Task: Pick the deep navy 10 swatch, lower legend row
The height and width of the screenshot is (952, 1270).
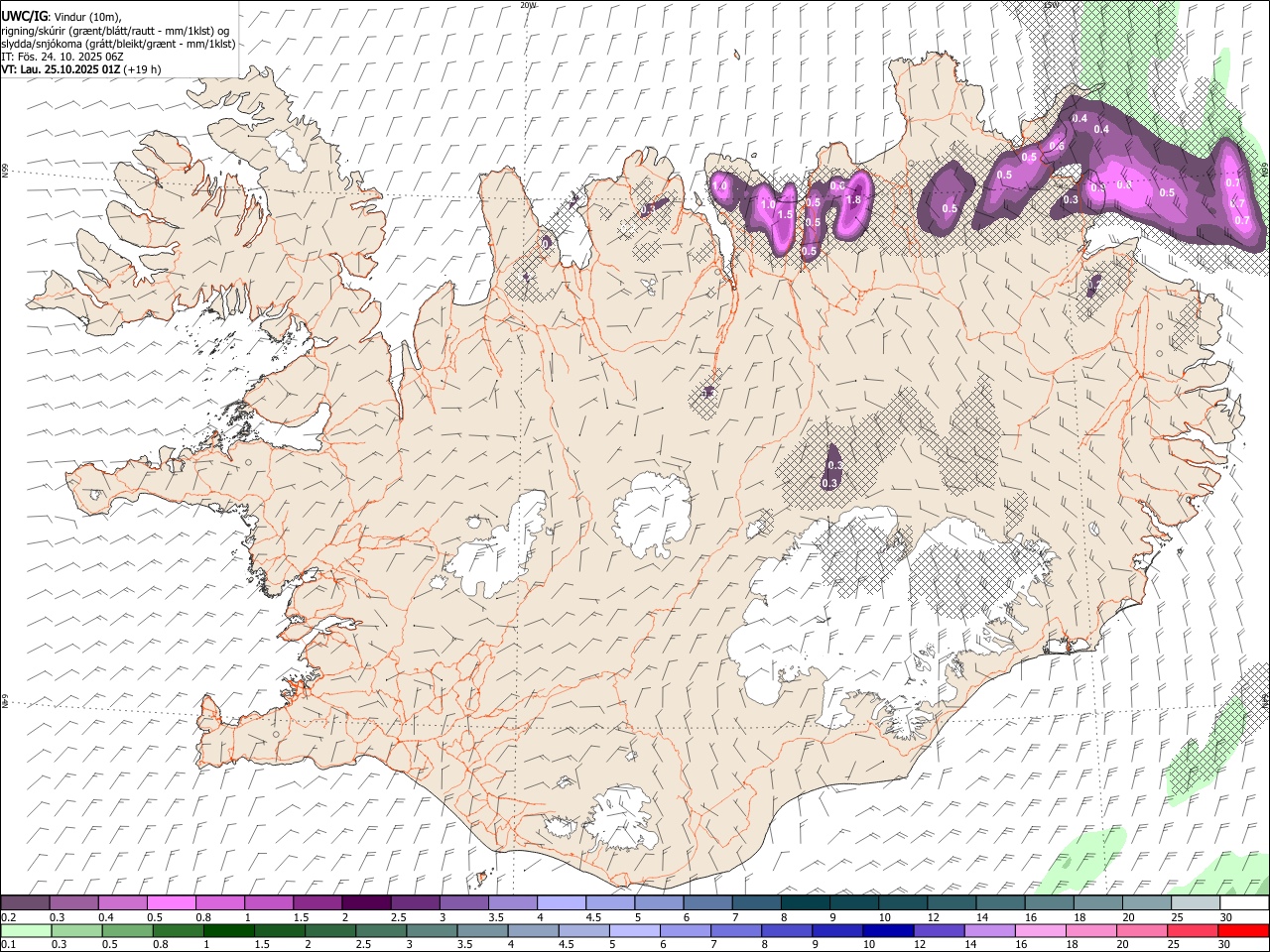Action: [x=888, y=930]
